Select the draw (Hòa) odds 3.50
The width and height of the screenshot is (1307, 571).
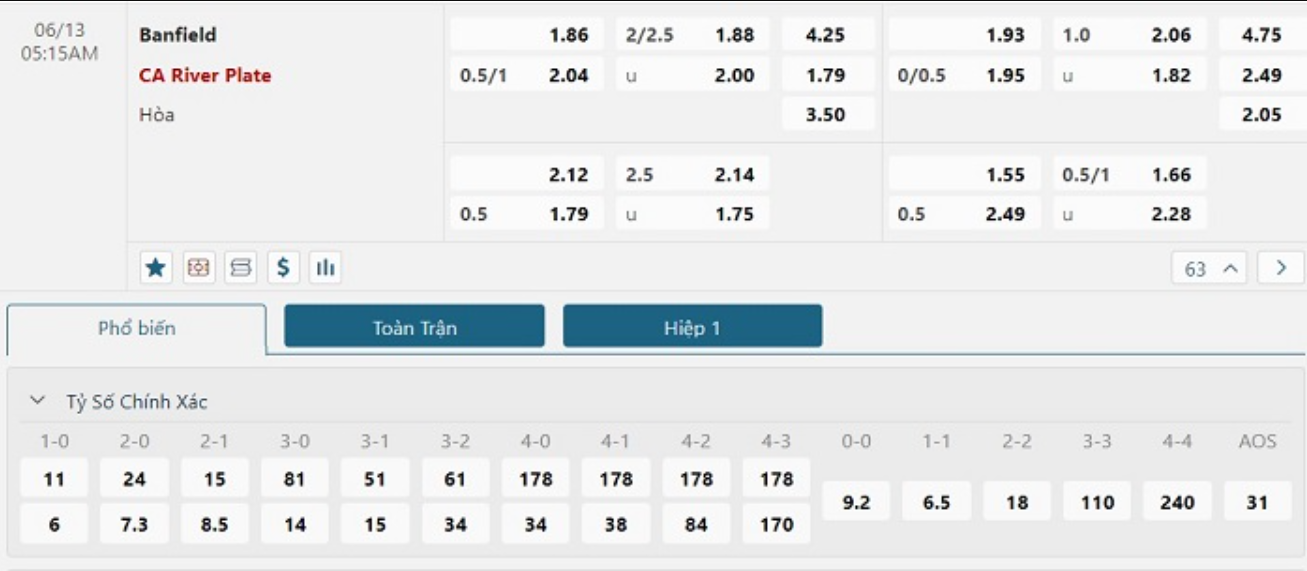point(826,114)
